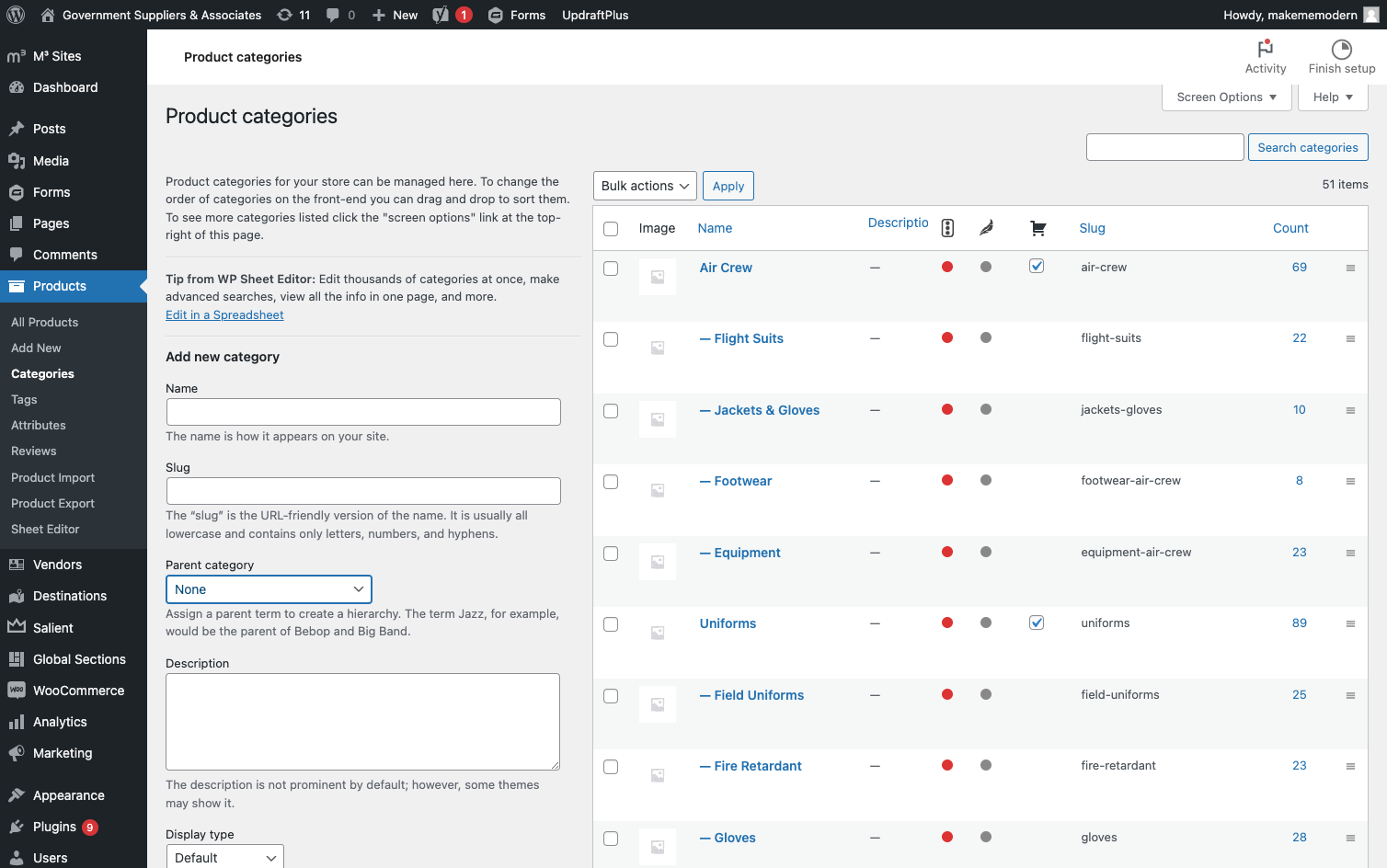Open the updates icon showing 11
This screenshot has height=868, width=1387.
(293, 15)
